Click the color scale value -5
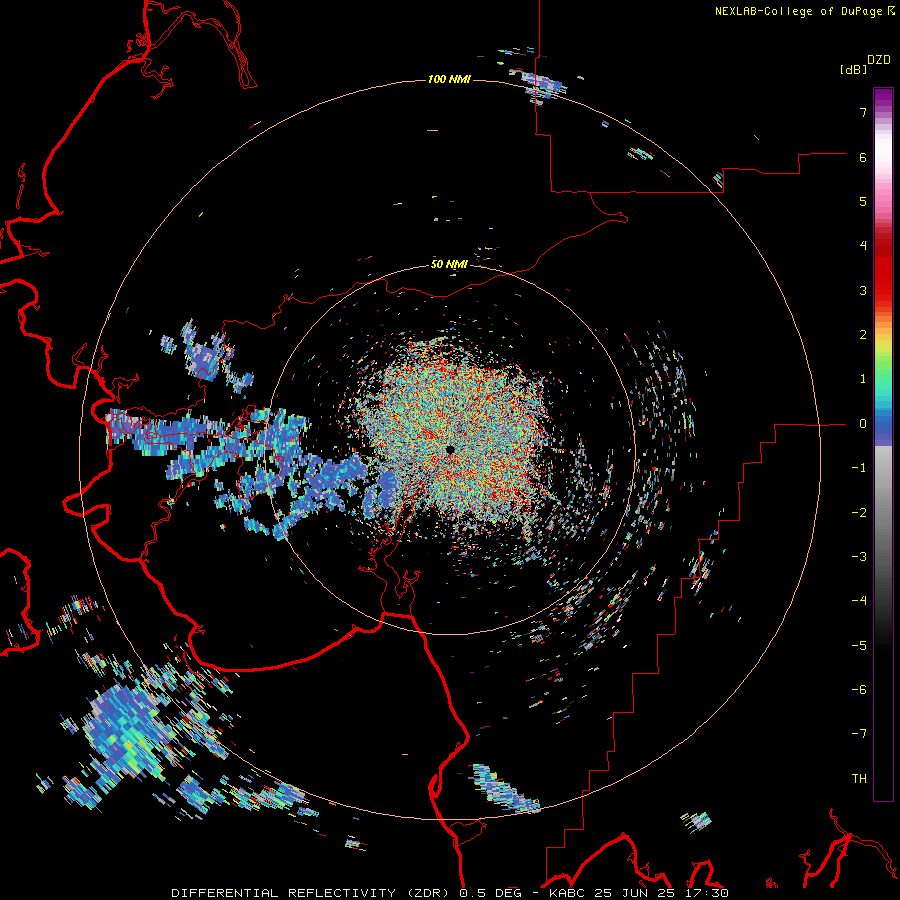Screen dimensions: 900x900 859,646
